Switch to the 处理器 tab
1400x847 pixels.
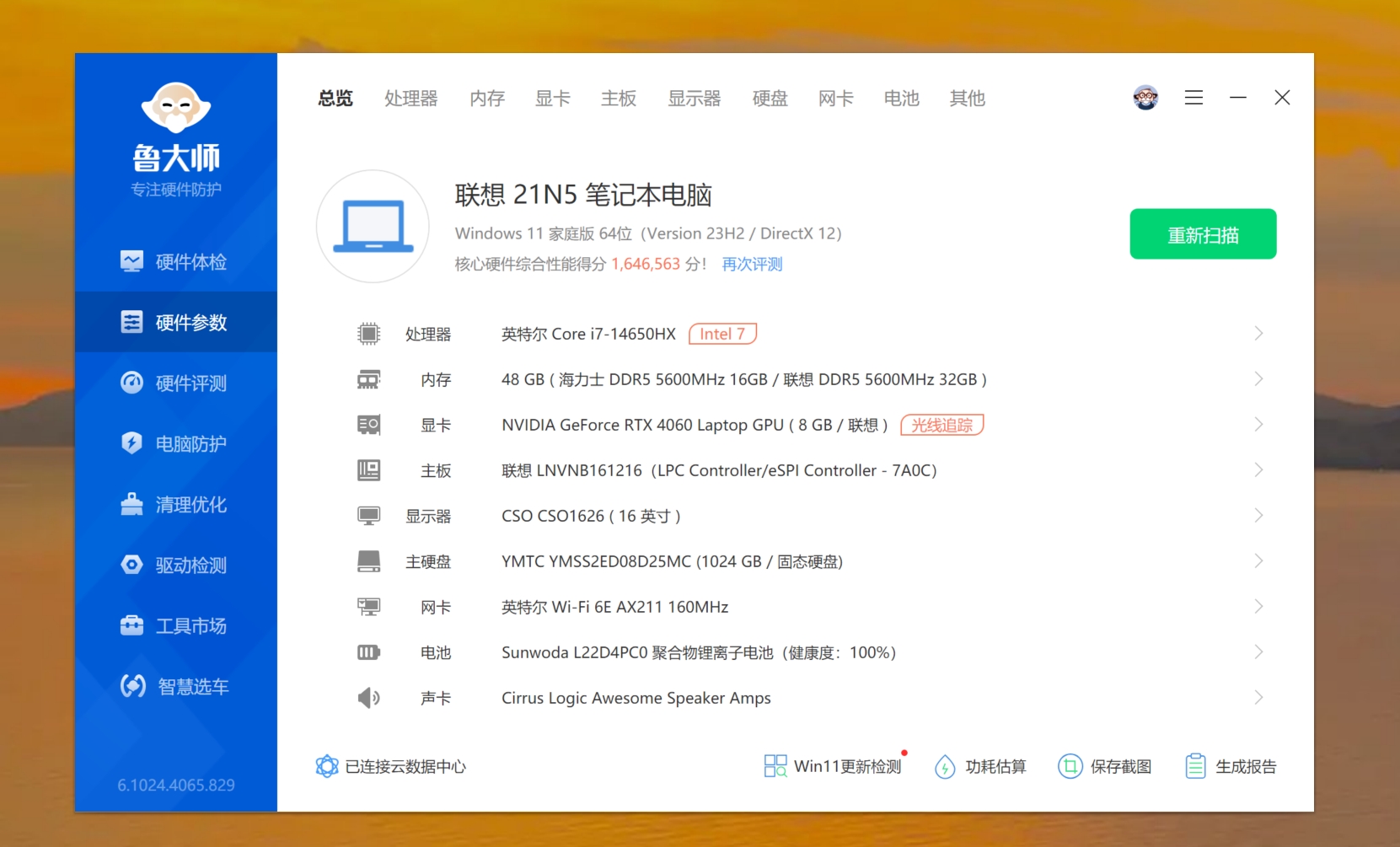point(411,99)
